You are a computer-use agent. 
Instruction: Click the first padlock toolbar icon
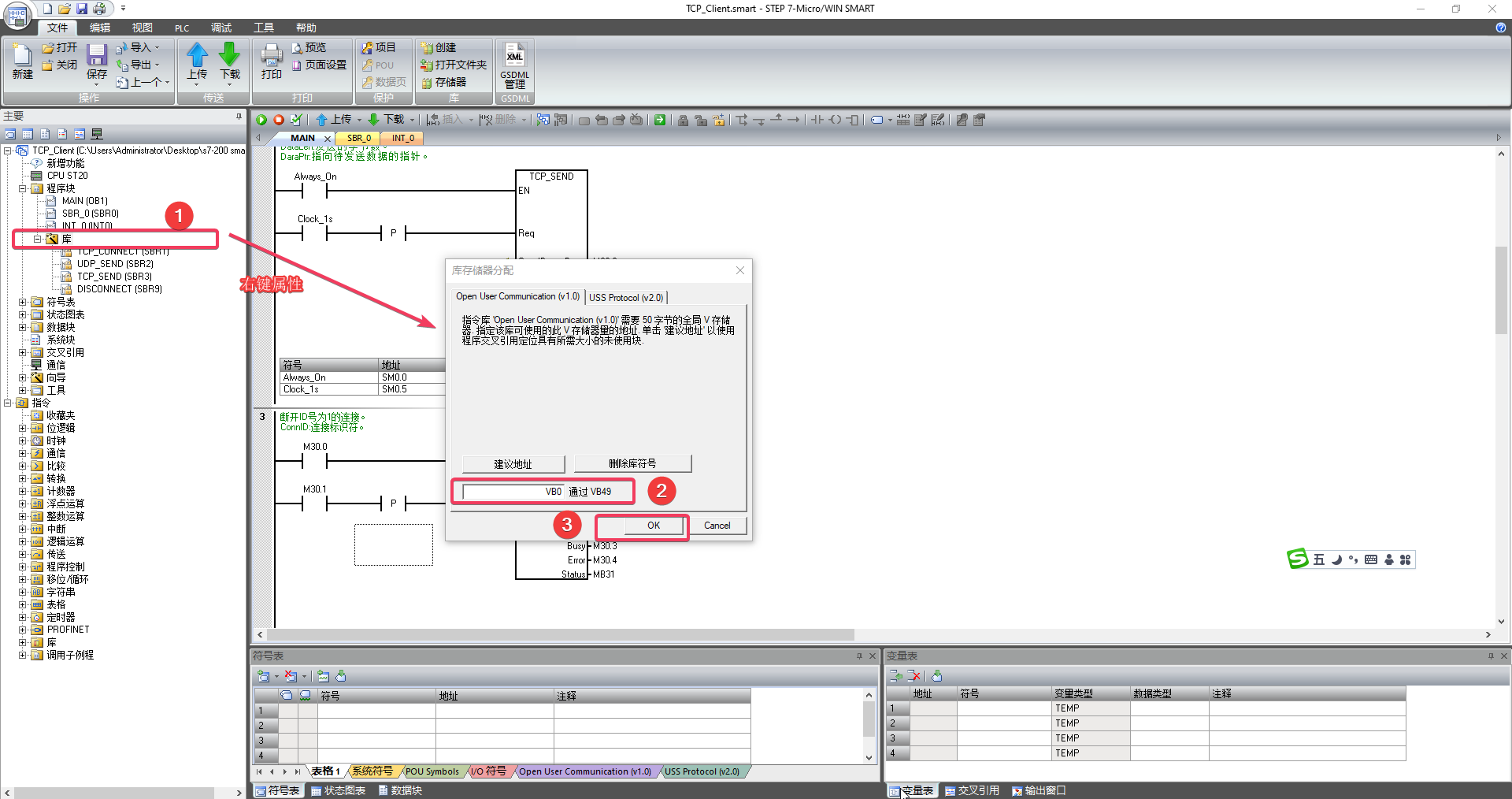click(x=683, y=120)
